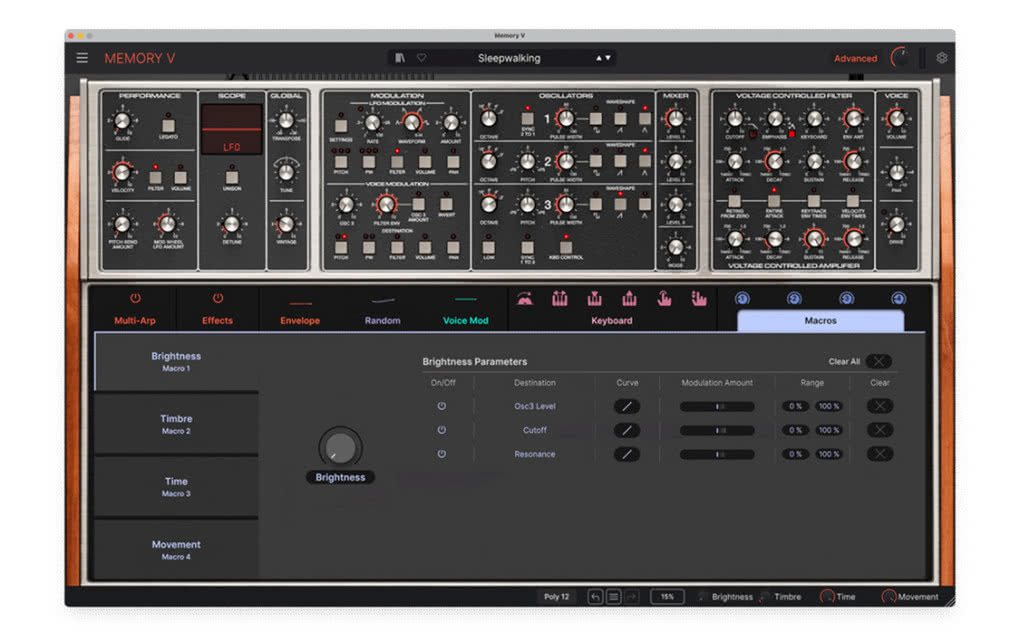Open the edit history list icon
The image size is (1020, 641).
[x=613, y=597]
